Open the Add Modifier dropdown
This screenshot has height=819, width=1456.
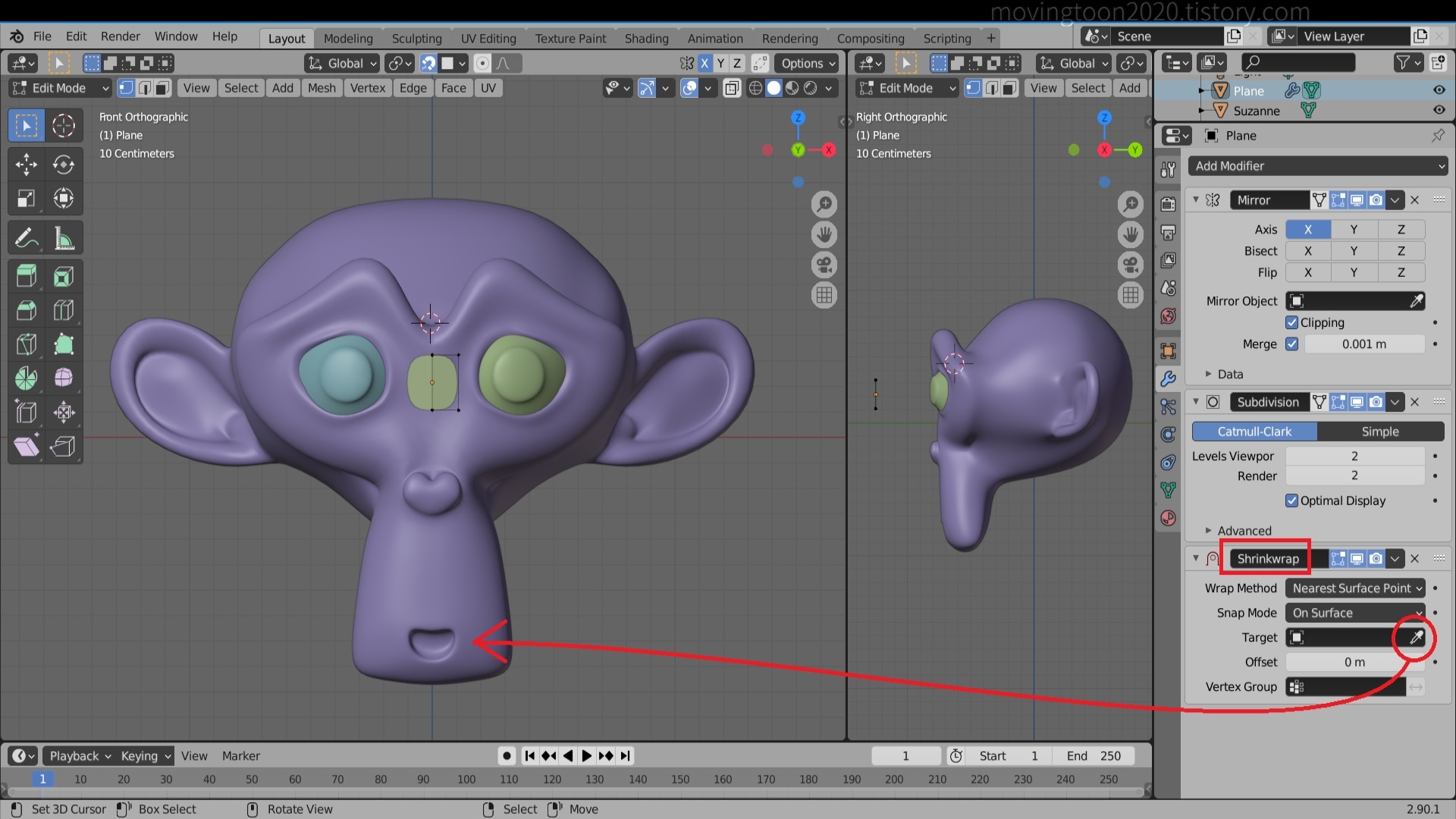(x=1318, y=166)
